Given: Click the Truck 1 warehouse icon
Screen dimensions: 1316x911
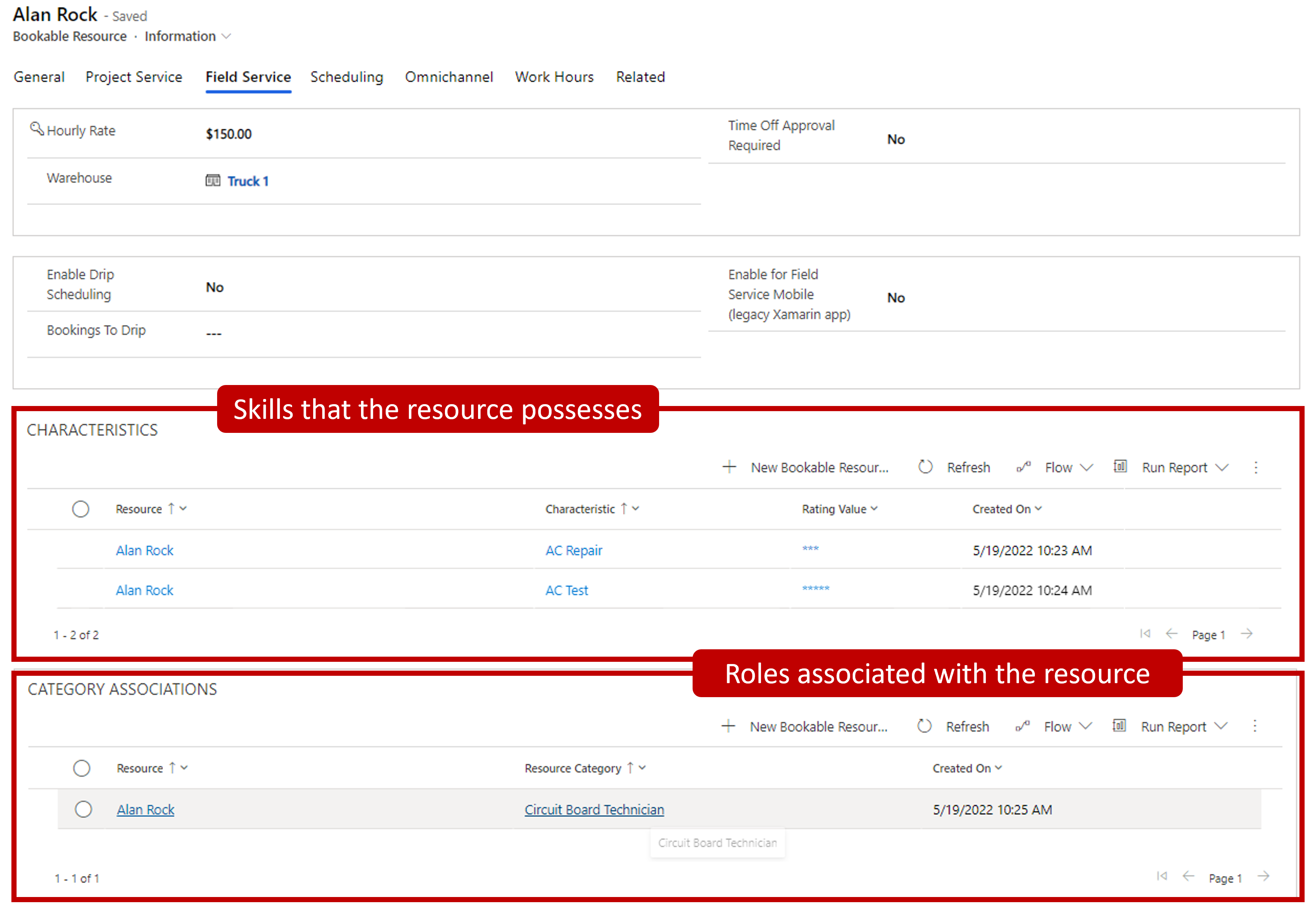Looking at the screenshot, I should 213,181.
